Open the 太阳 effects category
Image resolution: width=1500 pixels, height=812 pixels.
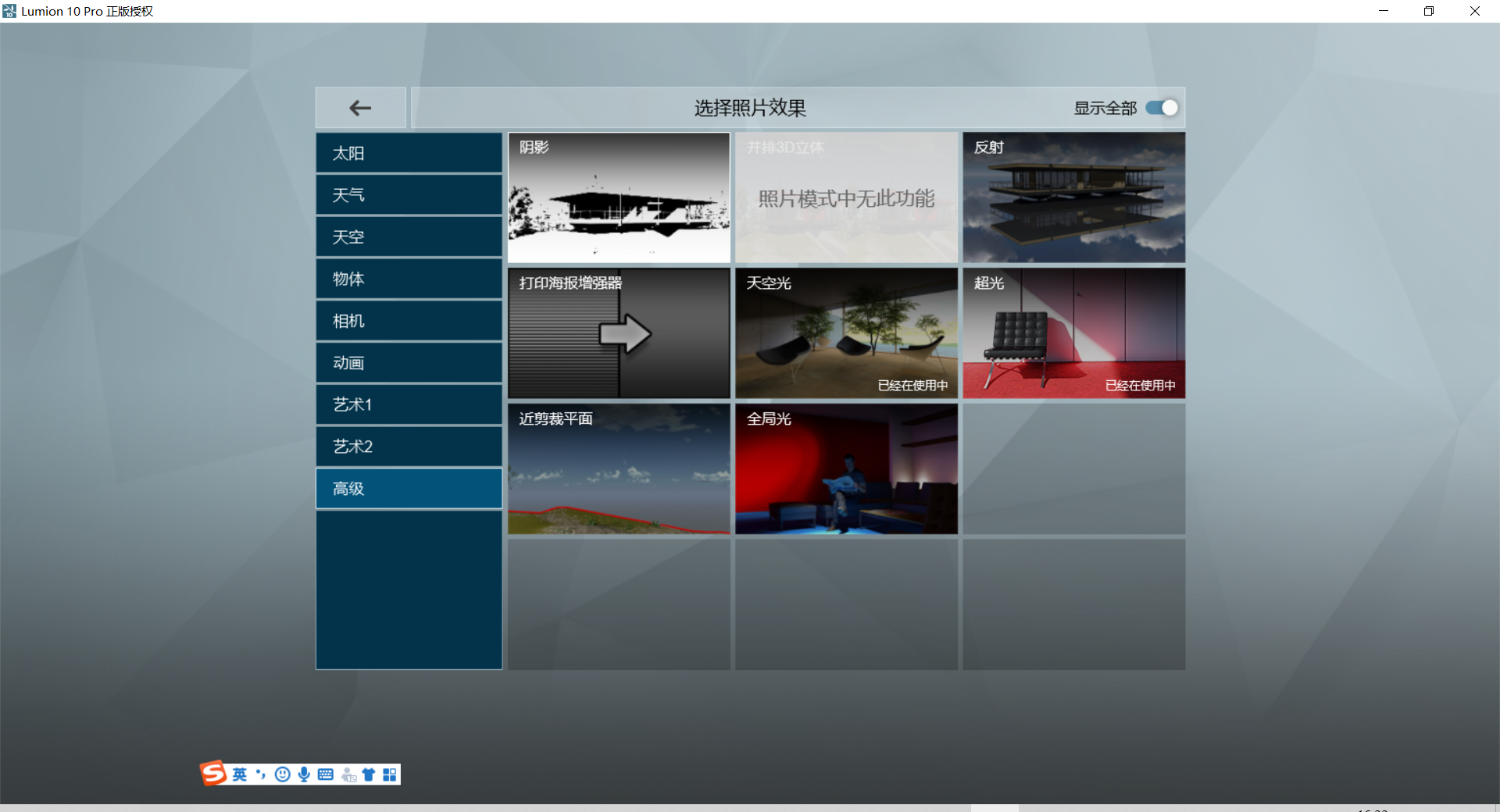click(409, 153)
